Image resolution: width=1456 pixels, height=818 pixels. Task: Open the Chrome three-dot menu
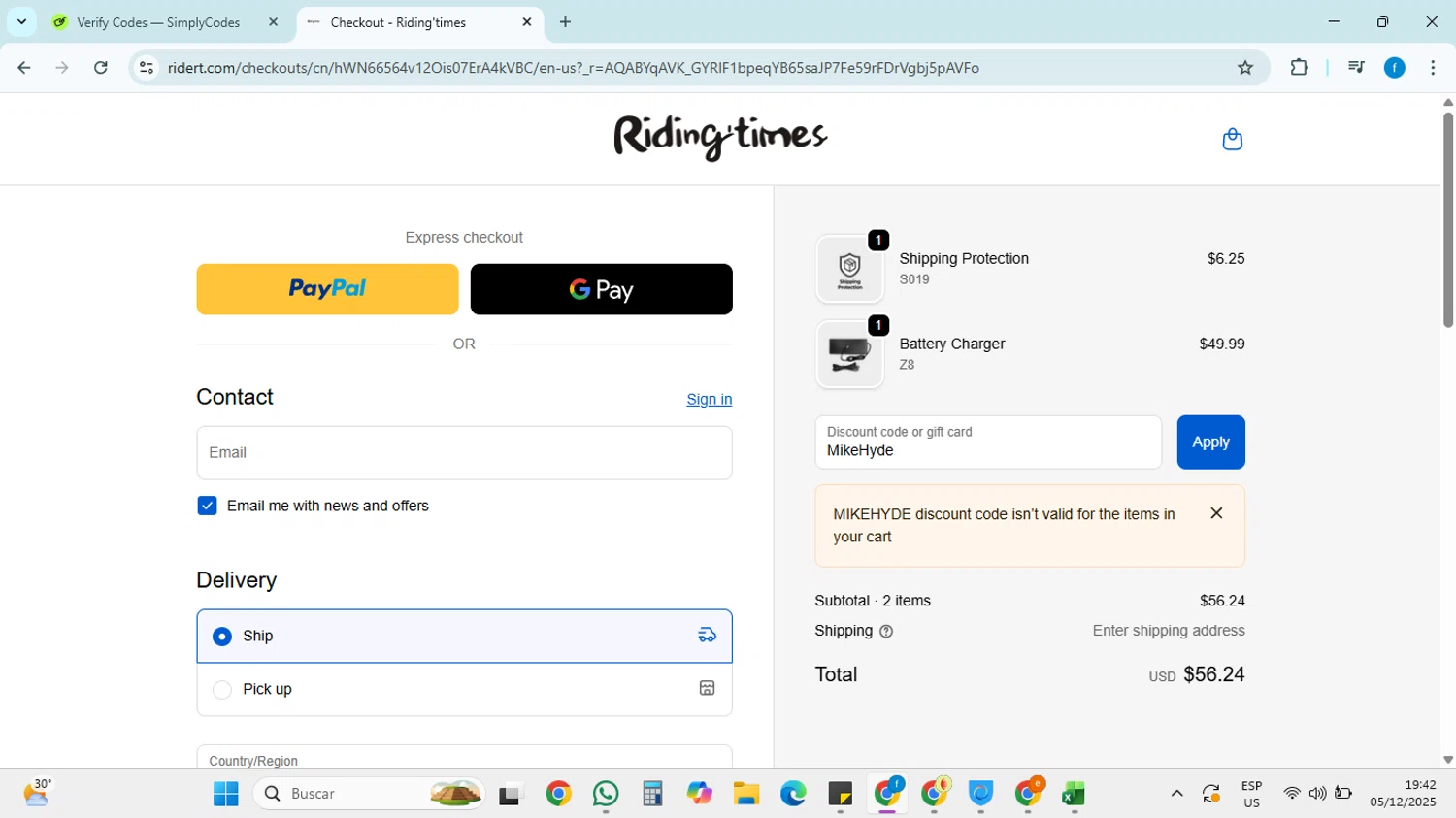pos(1433,68)
